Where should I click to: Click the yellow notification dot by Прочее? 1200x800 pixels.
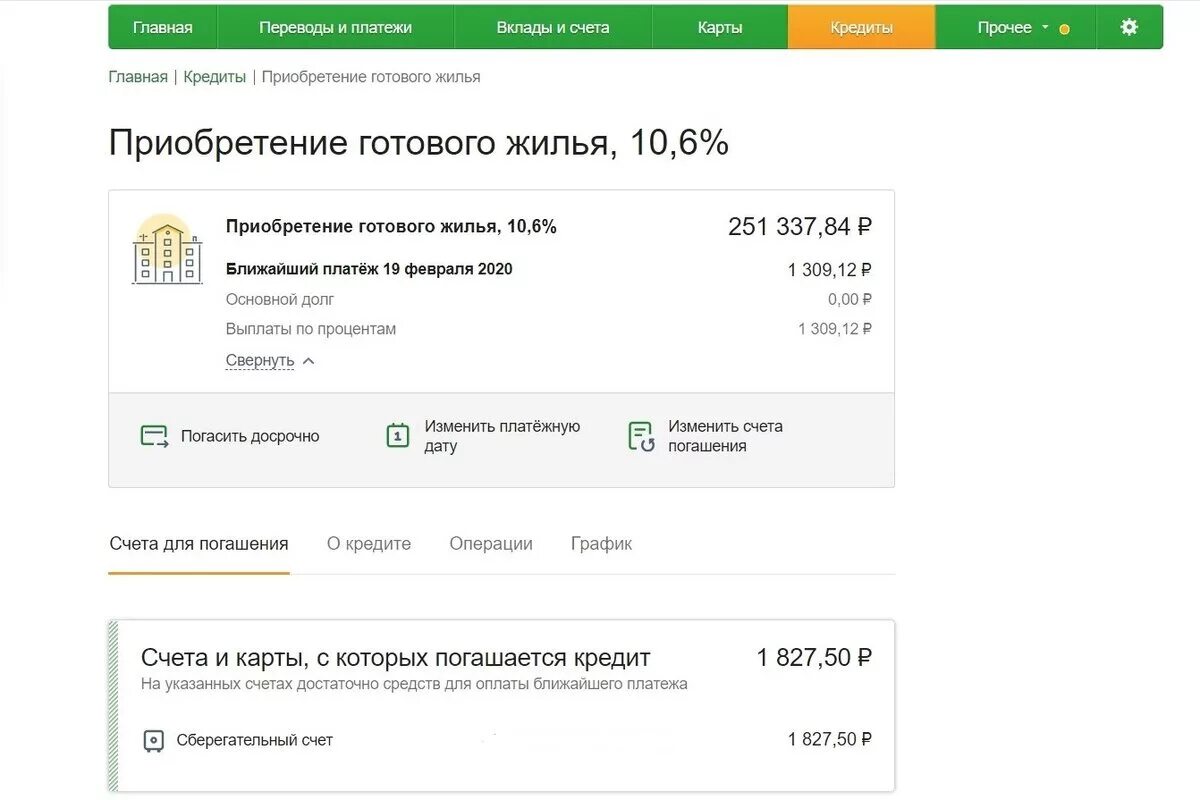click(1064, 29)
